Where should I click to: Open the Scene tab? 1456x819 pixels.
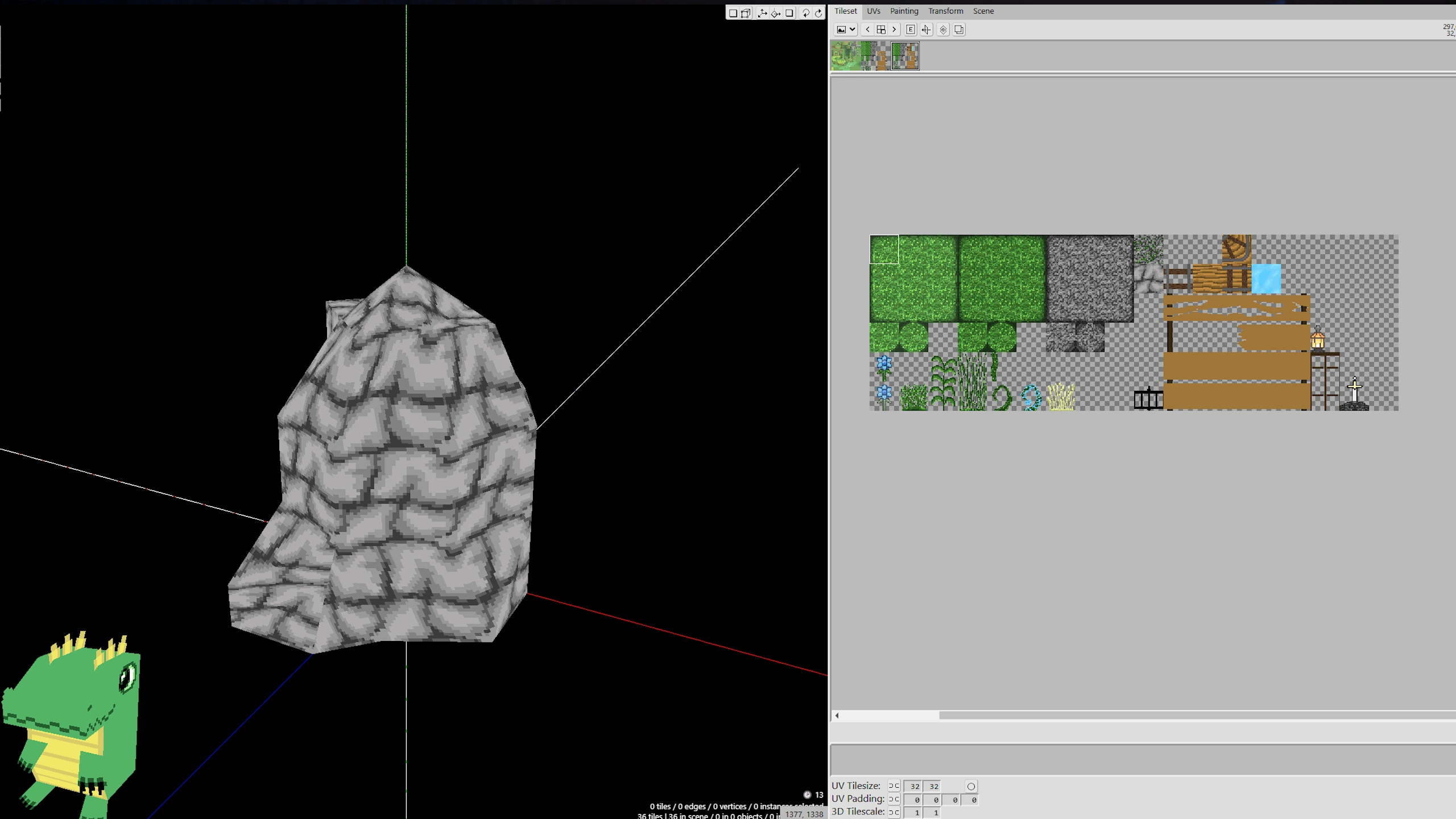[983, 11]
